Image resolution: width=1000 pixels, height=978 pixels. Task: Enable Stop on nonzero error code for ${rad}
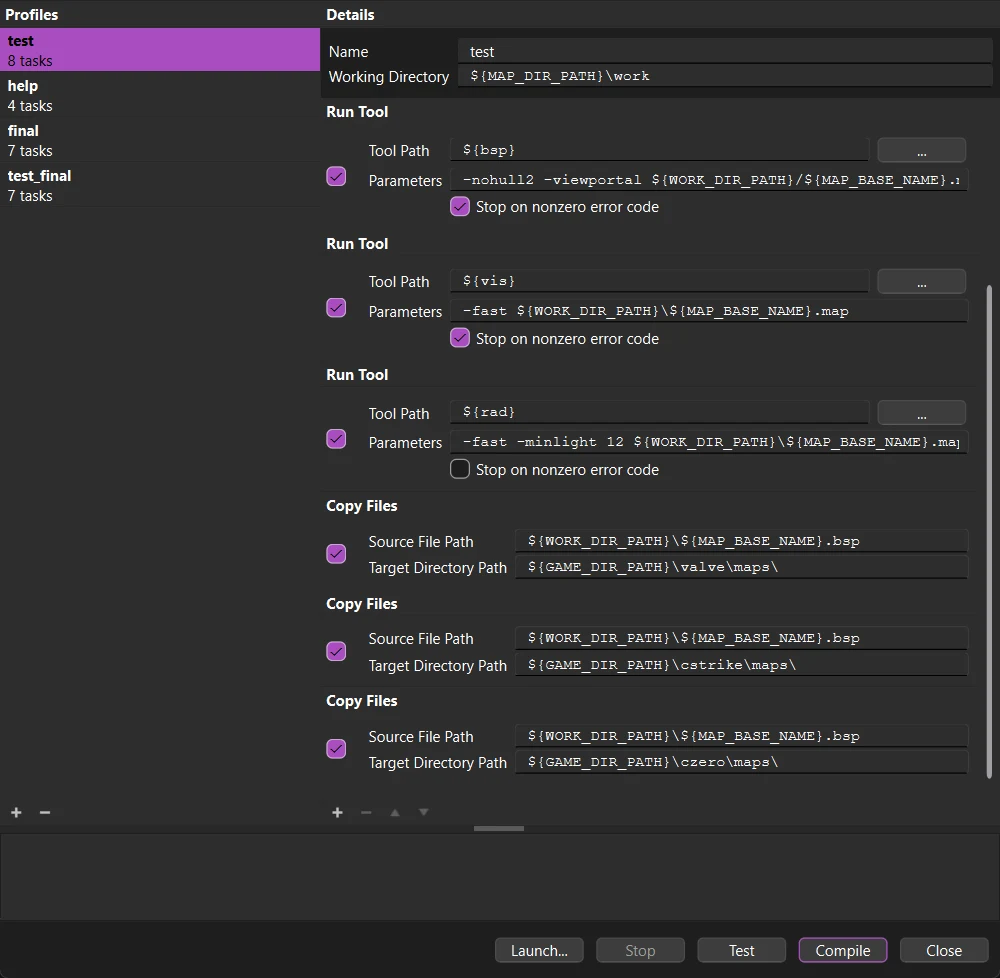pyautogui.click(x=460, y=469)
